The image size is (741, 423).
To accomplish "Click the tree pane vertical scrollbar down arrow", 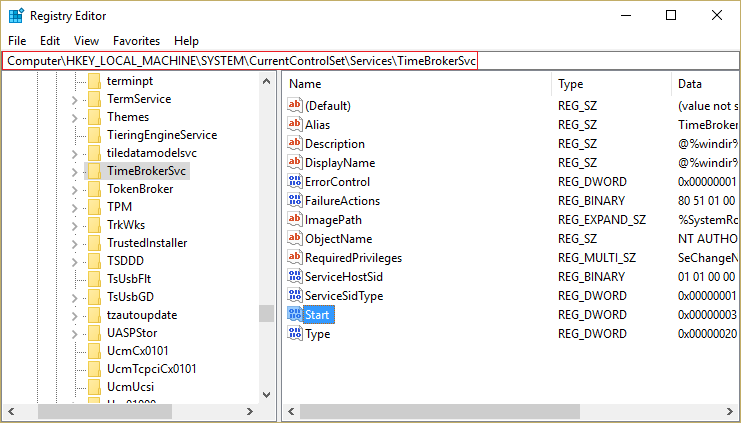I will pyautogui.click(x=266, y=394).
